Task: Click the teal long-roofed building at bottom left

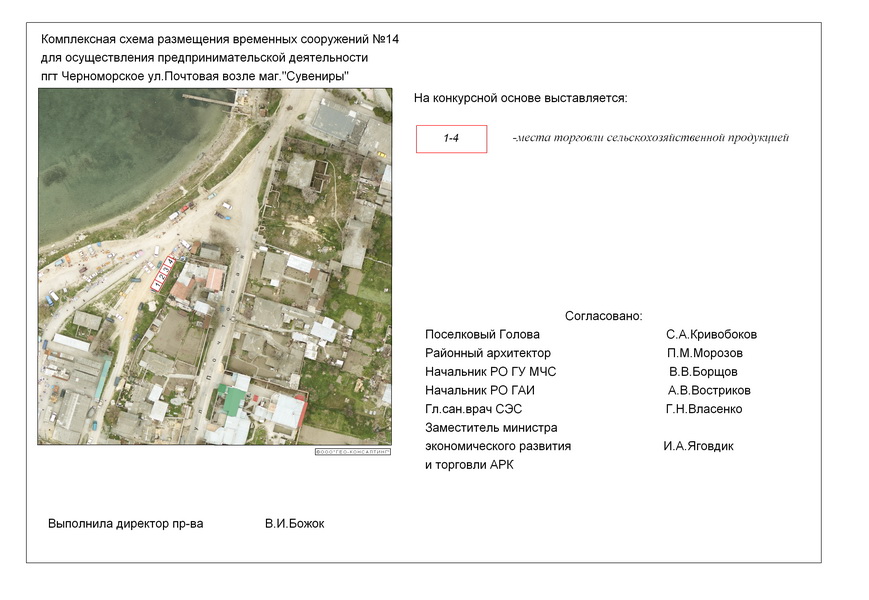Action: coord(103,379)
